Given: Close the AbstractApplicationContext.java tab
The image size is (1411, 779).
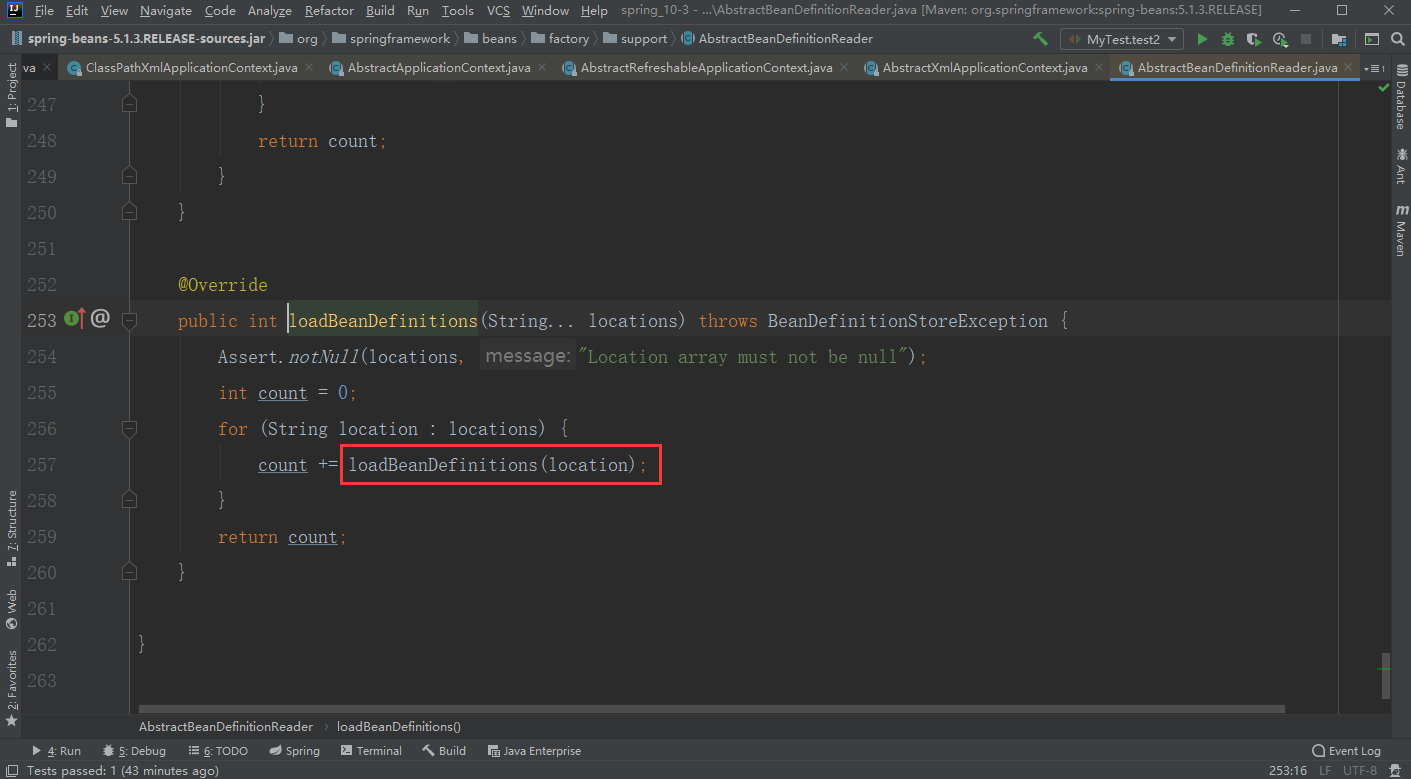Looking at the screenshot, I should [x=541, y=68].
